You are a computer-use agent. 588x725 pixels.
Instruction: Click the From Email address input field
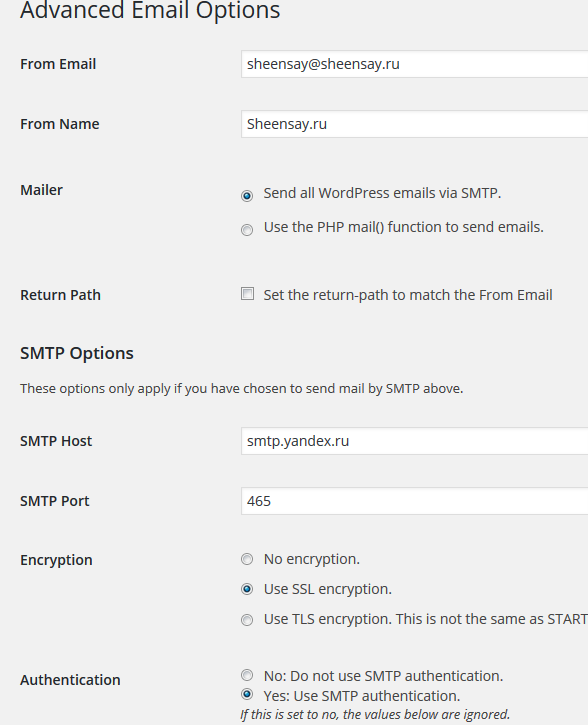point(414,64)
